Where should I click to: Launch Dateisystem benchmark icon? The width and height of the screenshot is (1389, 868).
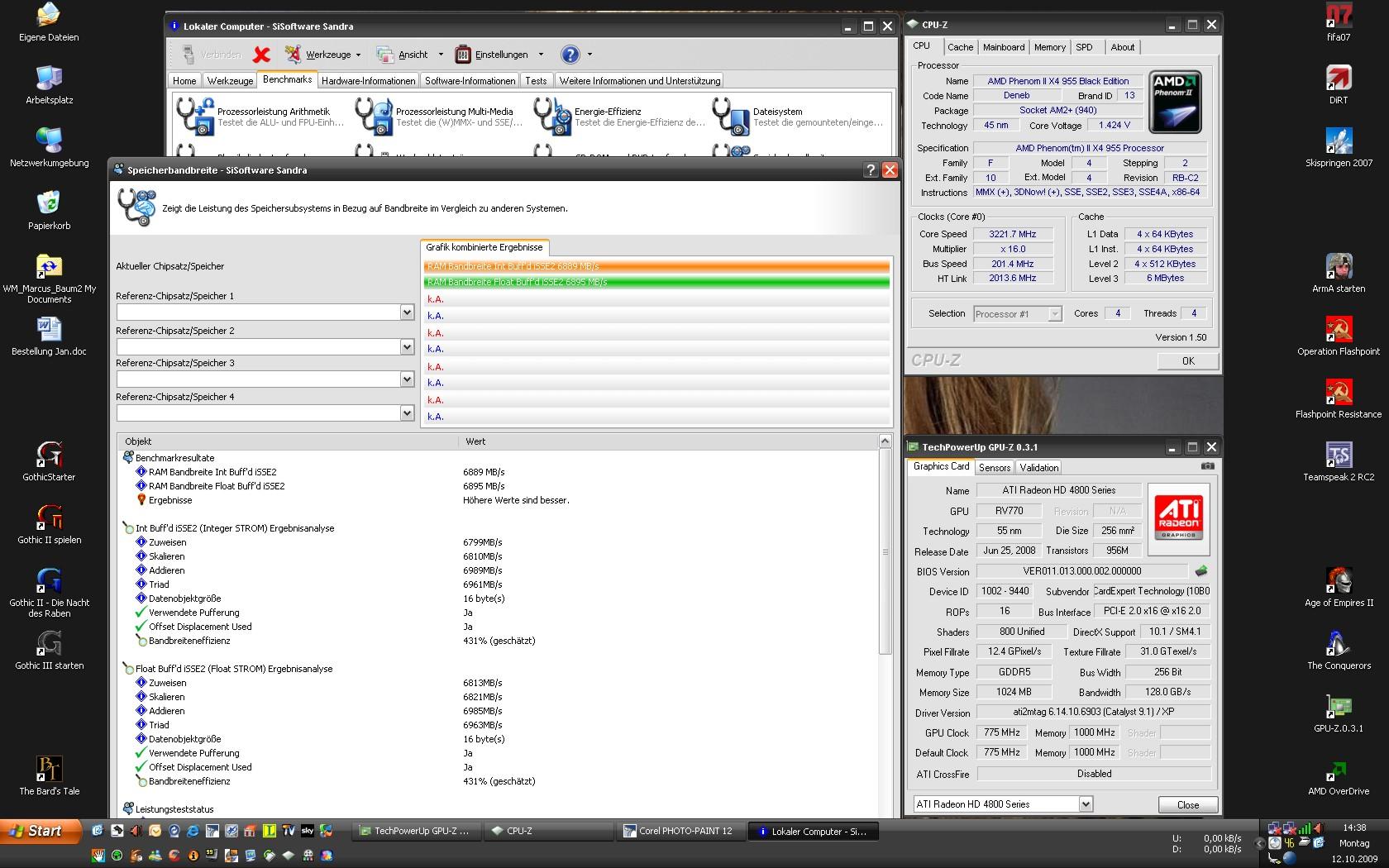731,116
